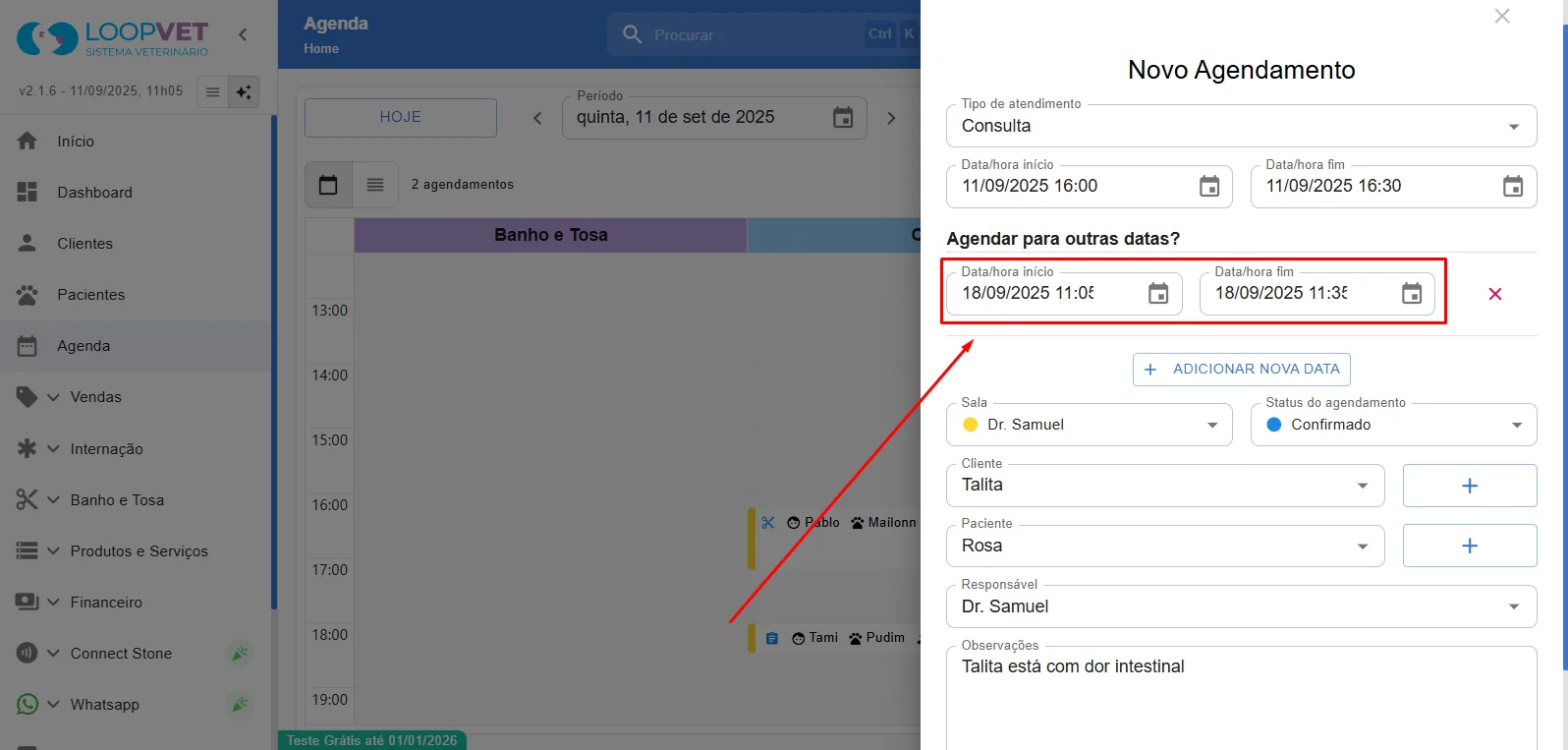Open calendar icon for 18/09/2025 11:35 end

point(1412,294)
